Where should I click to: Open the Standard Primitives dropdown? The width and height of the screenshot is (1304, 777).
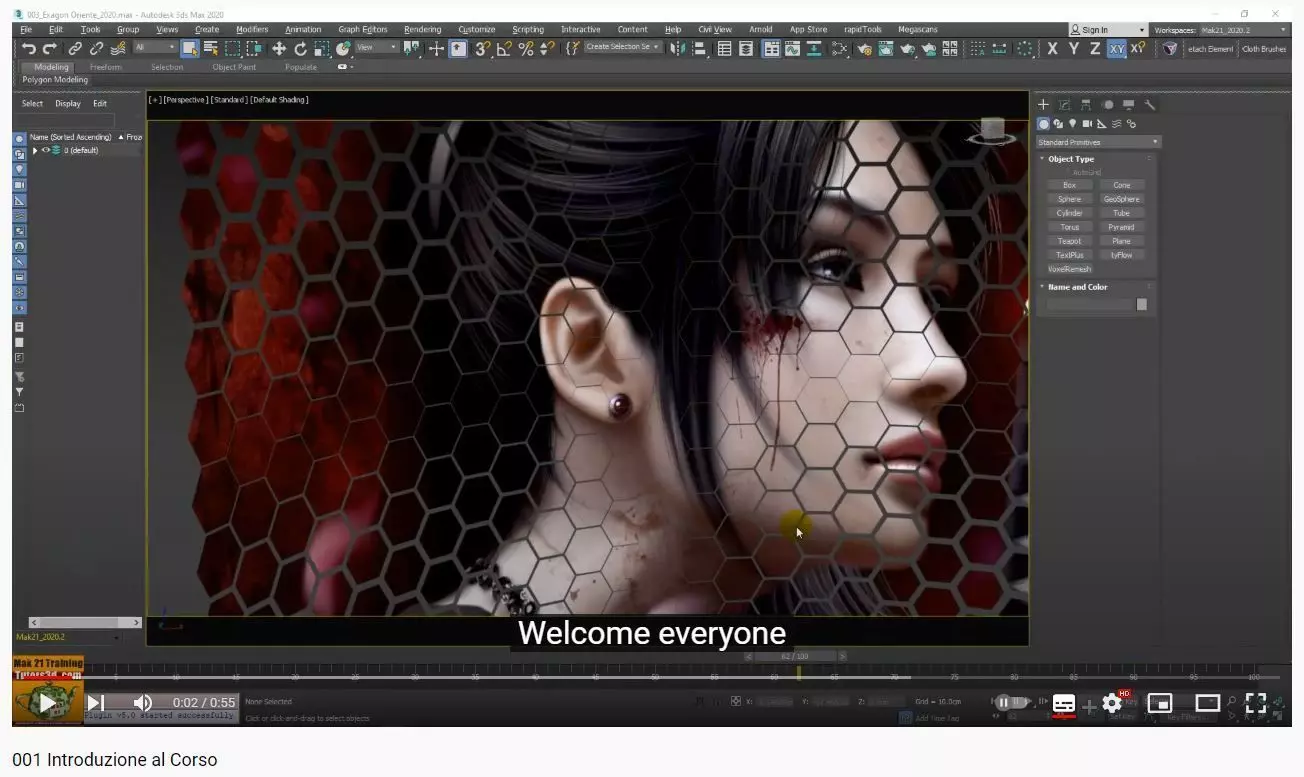pos(1098,142)
